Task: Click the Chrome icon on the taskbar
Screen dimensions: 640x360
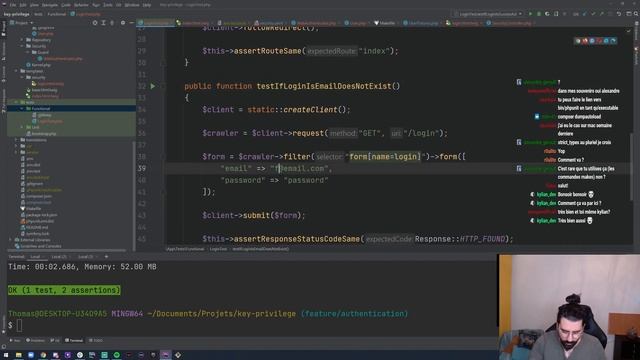Action: [43, 355]
